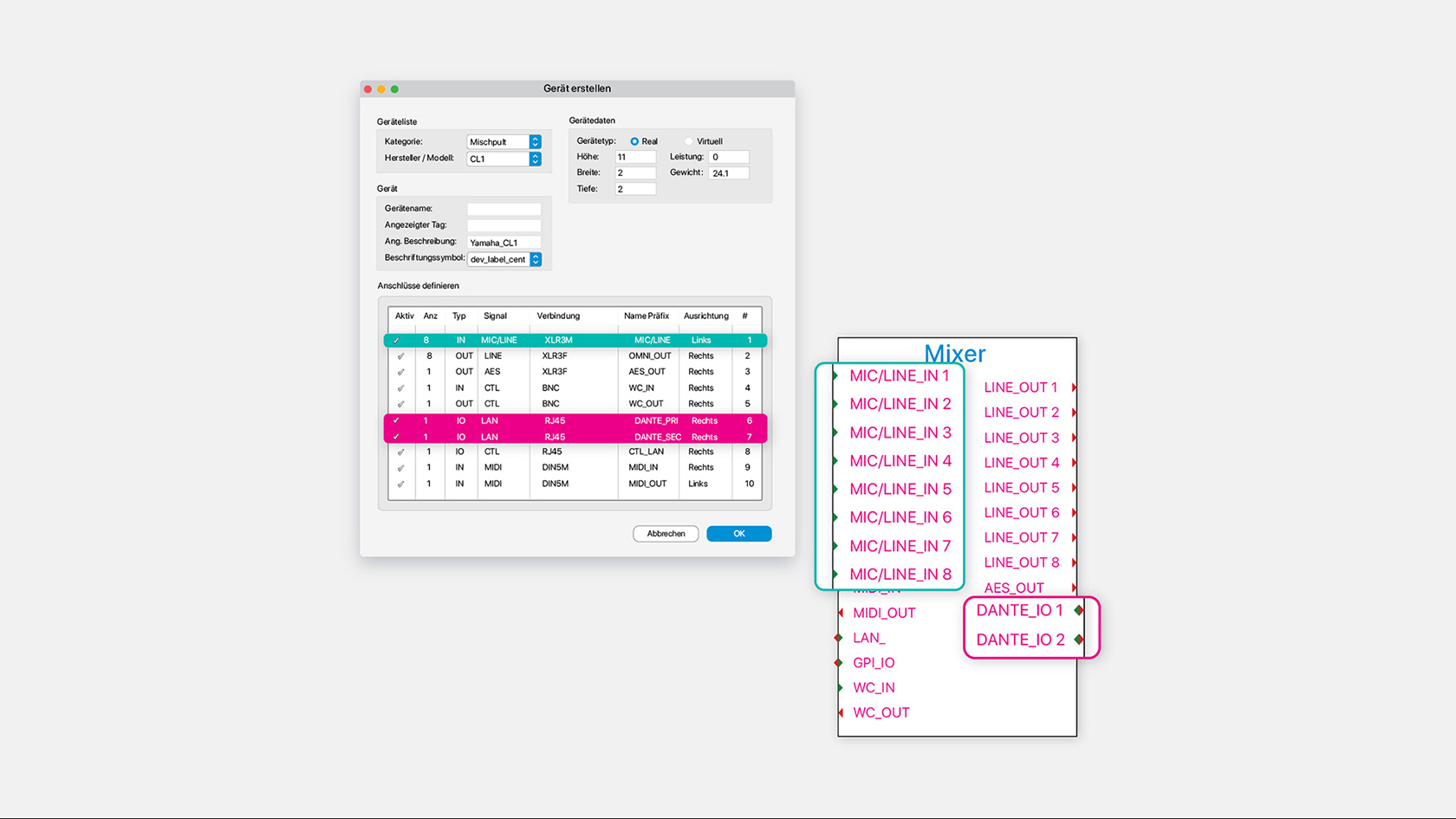Click the WC_IN input port arrow

point(840,688)
